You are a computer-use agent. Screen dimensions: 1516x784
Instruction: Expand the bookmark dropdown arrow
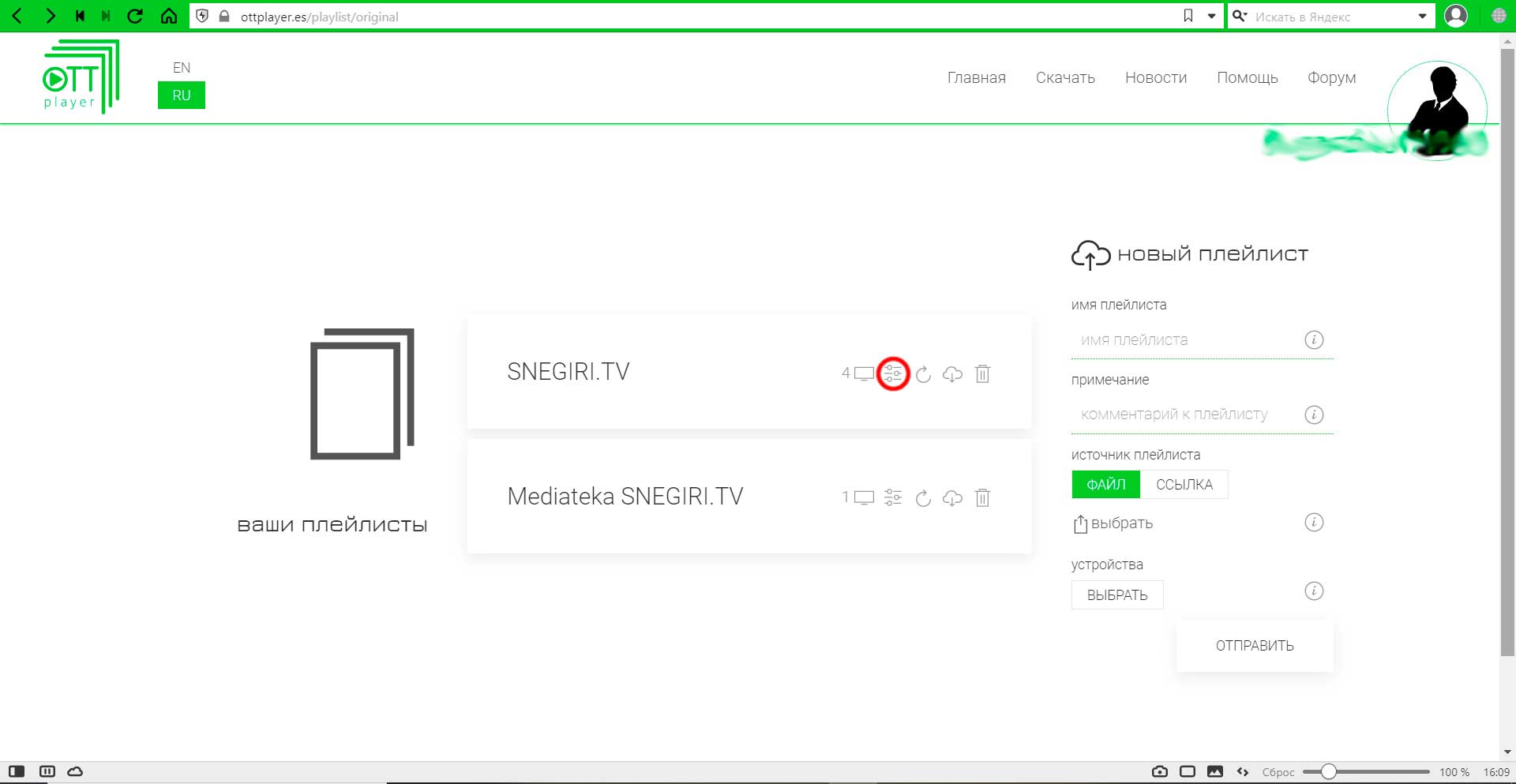[1211, 16]
